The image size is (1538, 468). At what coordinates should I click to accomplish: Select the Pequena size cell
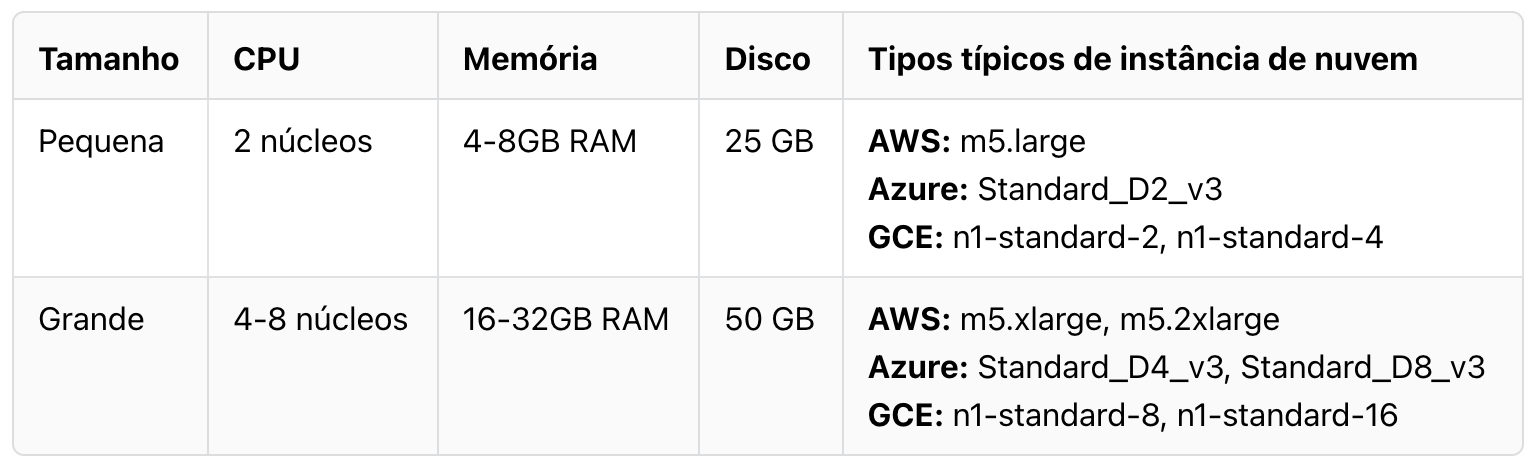pyautogui.click(x=100, y=142)
